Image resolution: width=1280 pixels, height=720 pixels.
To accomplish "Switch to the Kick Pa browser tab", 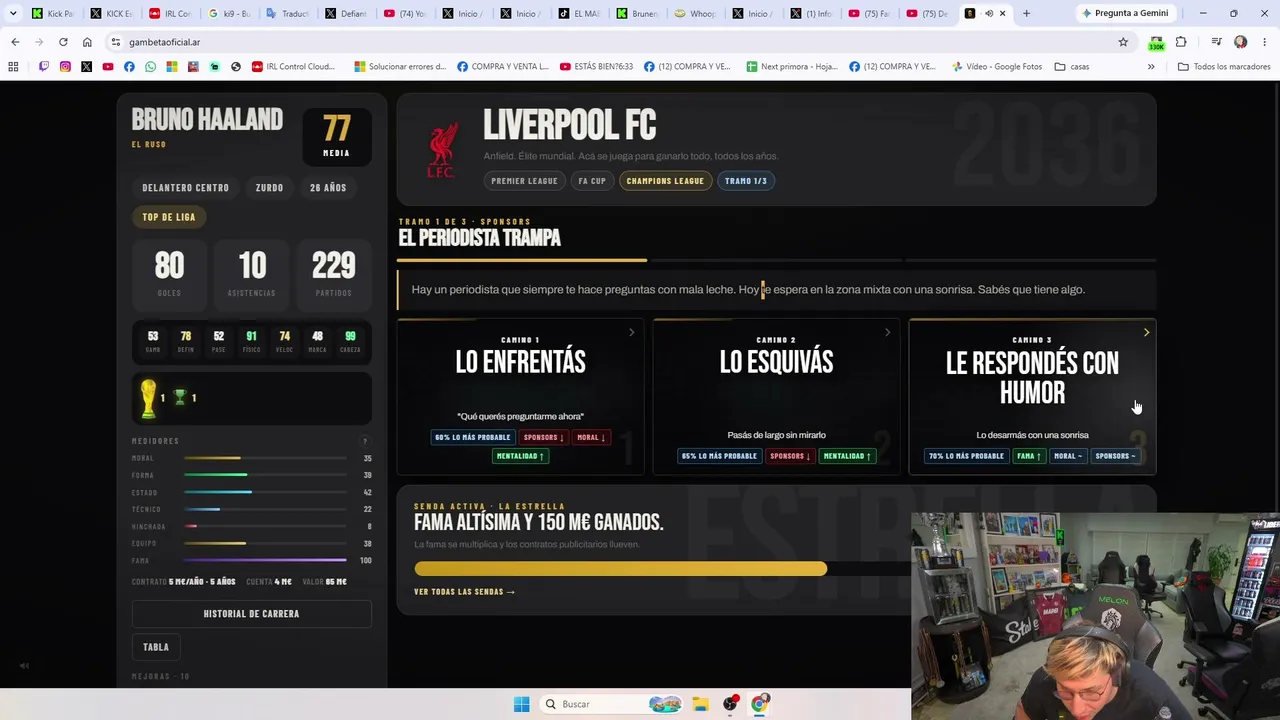I will 52,13.
